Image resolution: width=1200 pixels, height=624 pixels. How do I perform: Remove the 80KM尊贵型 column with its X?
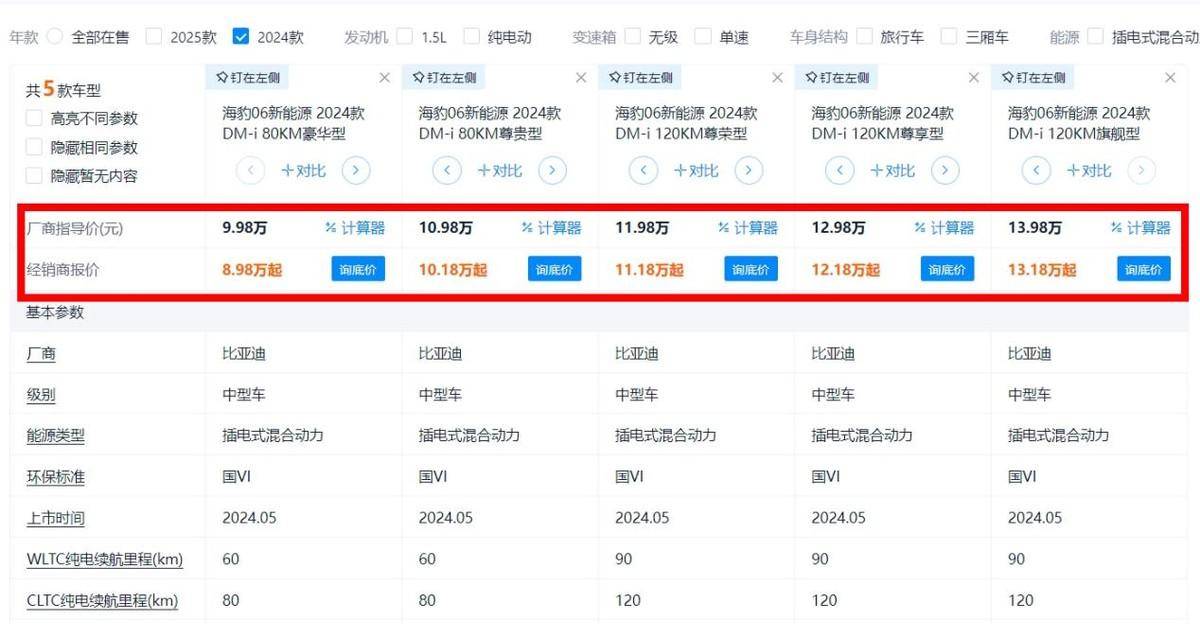[581, 77]
